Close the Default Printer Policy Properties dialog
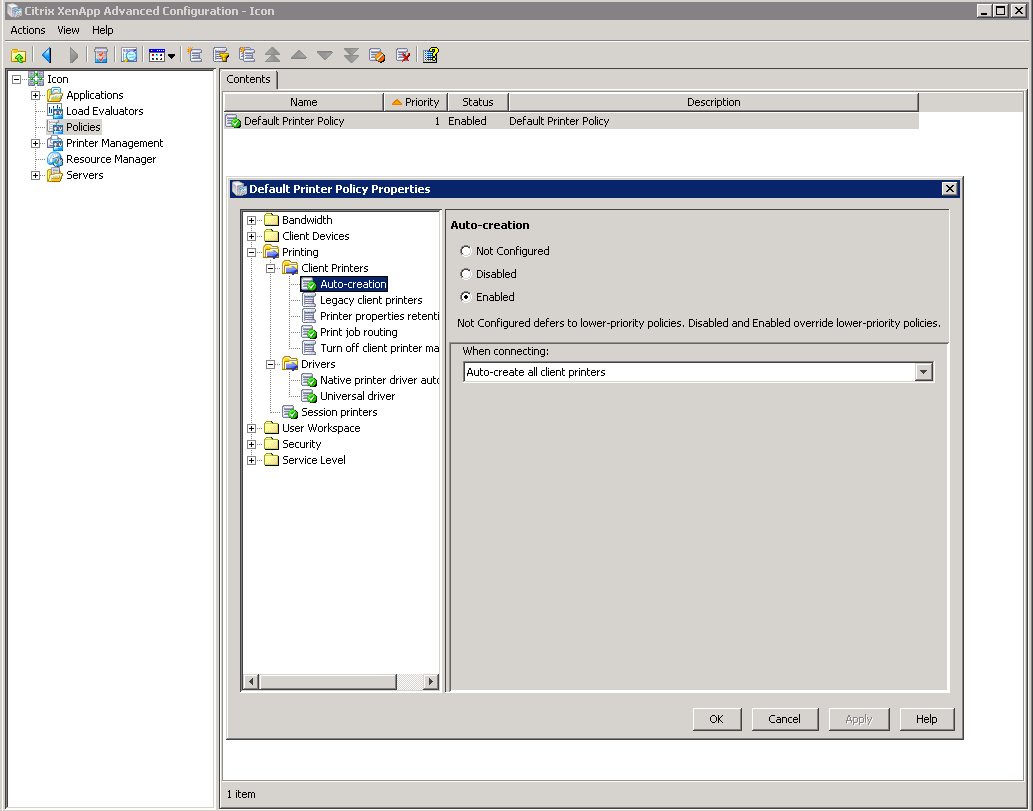1033x811 pixels. [949, 189]
